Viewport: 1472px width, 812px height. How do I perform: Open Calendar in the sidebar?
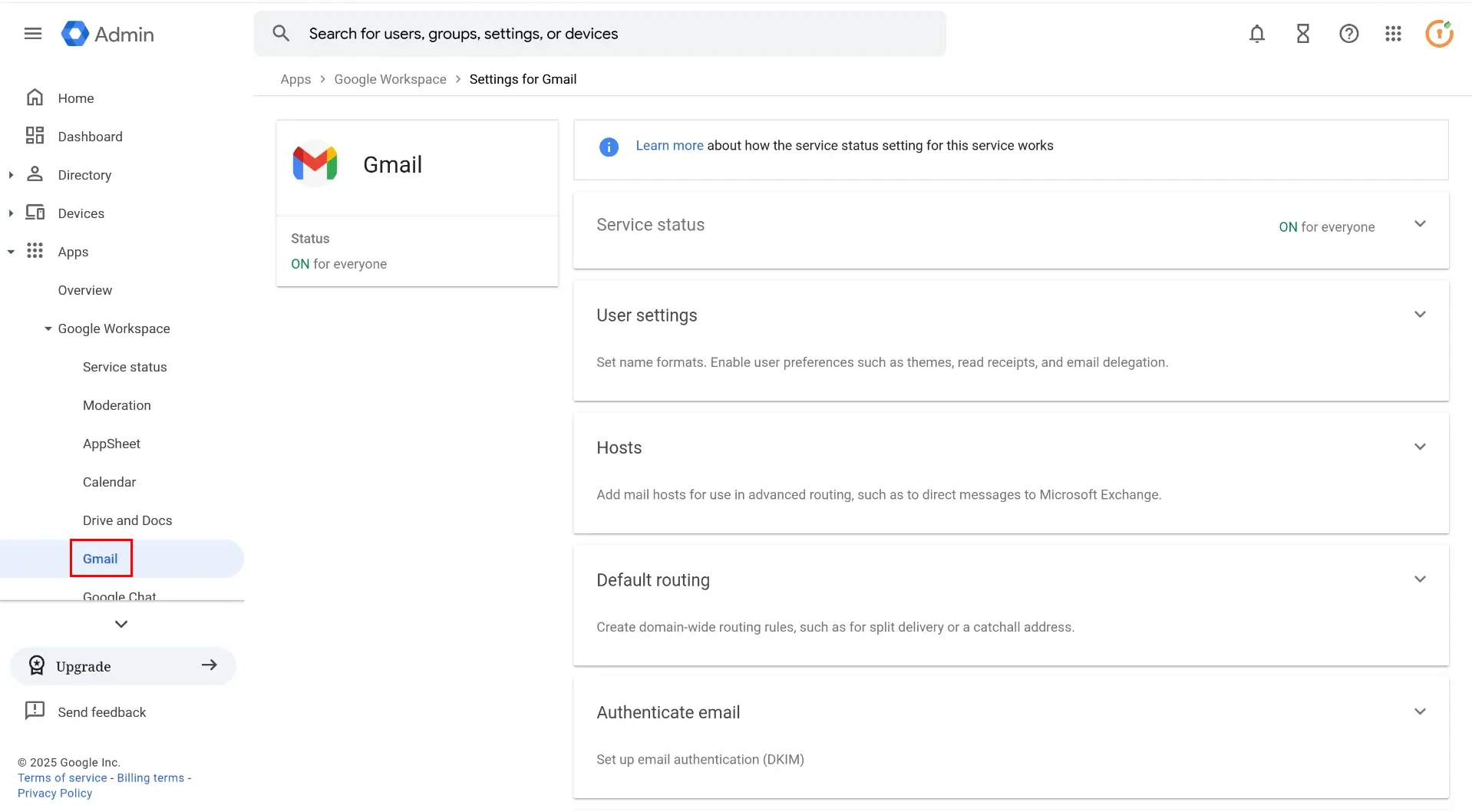[x=110, y=482]
